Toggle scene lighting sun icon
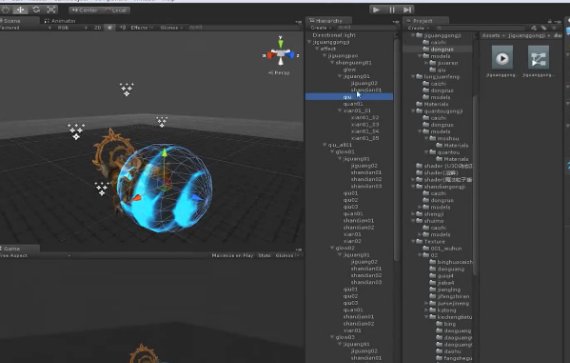 pos(109,28)
